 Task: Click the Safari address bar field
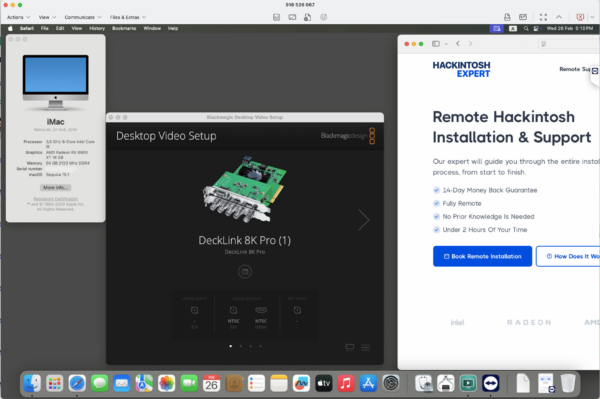coord(569,44)
